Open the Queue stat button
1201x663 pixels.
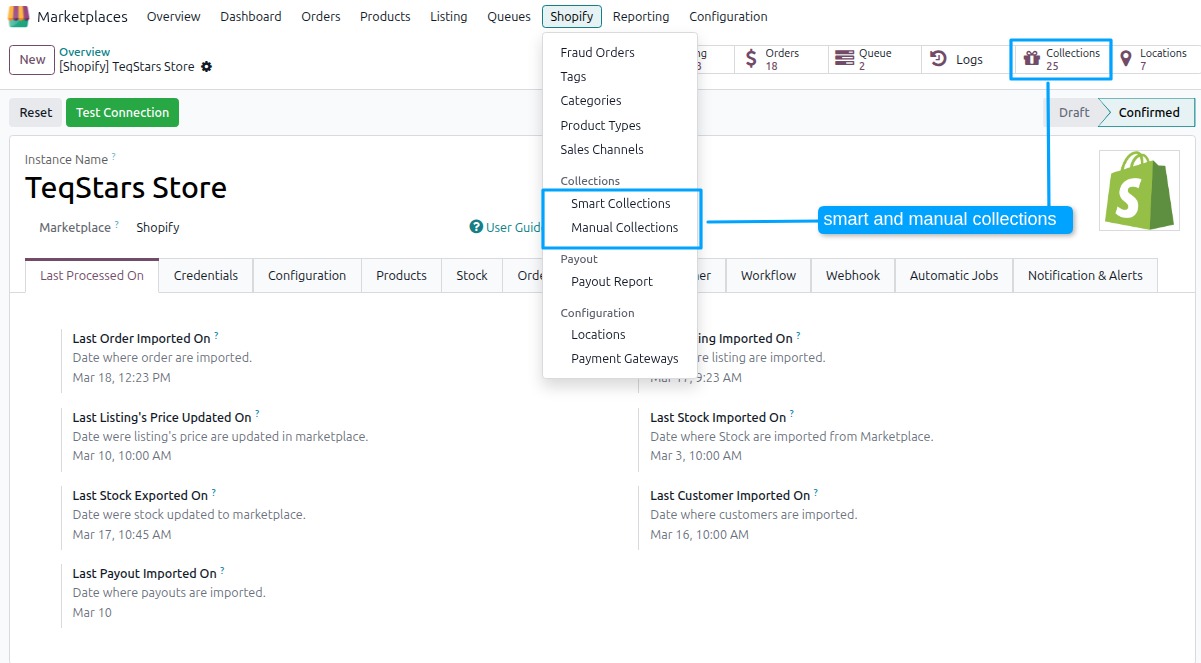click(x=875, y=59)
